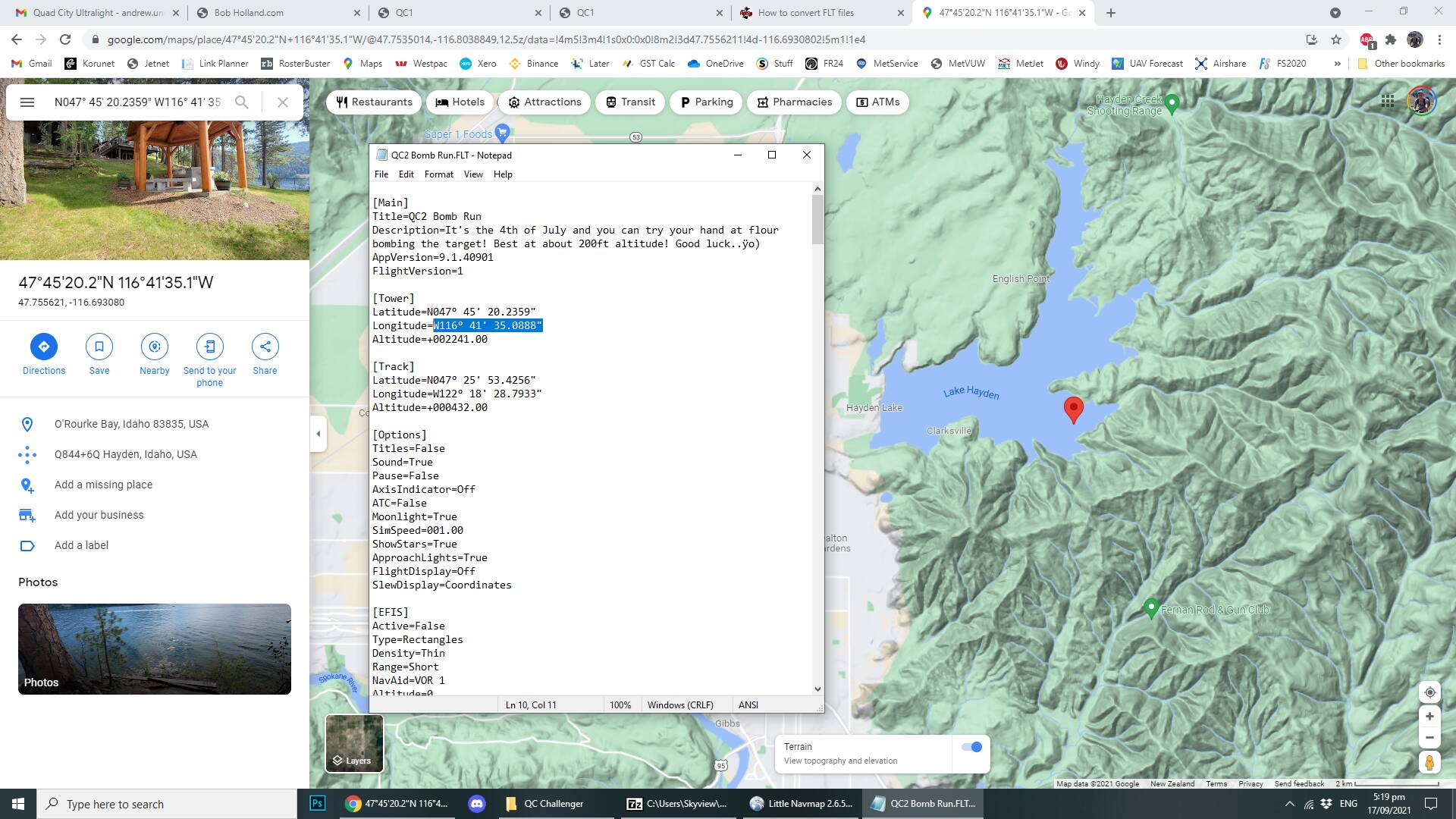
Task: Filter map by Pharmacies
Action: (x=794, y=102)
